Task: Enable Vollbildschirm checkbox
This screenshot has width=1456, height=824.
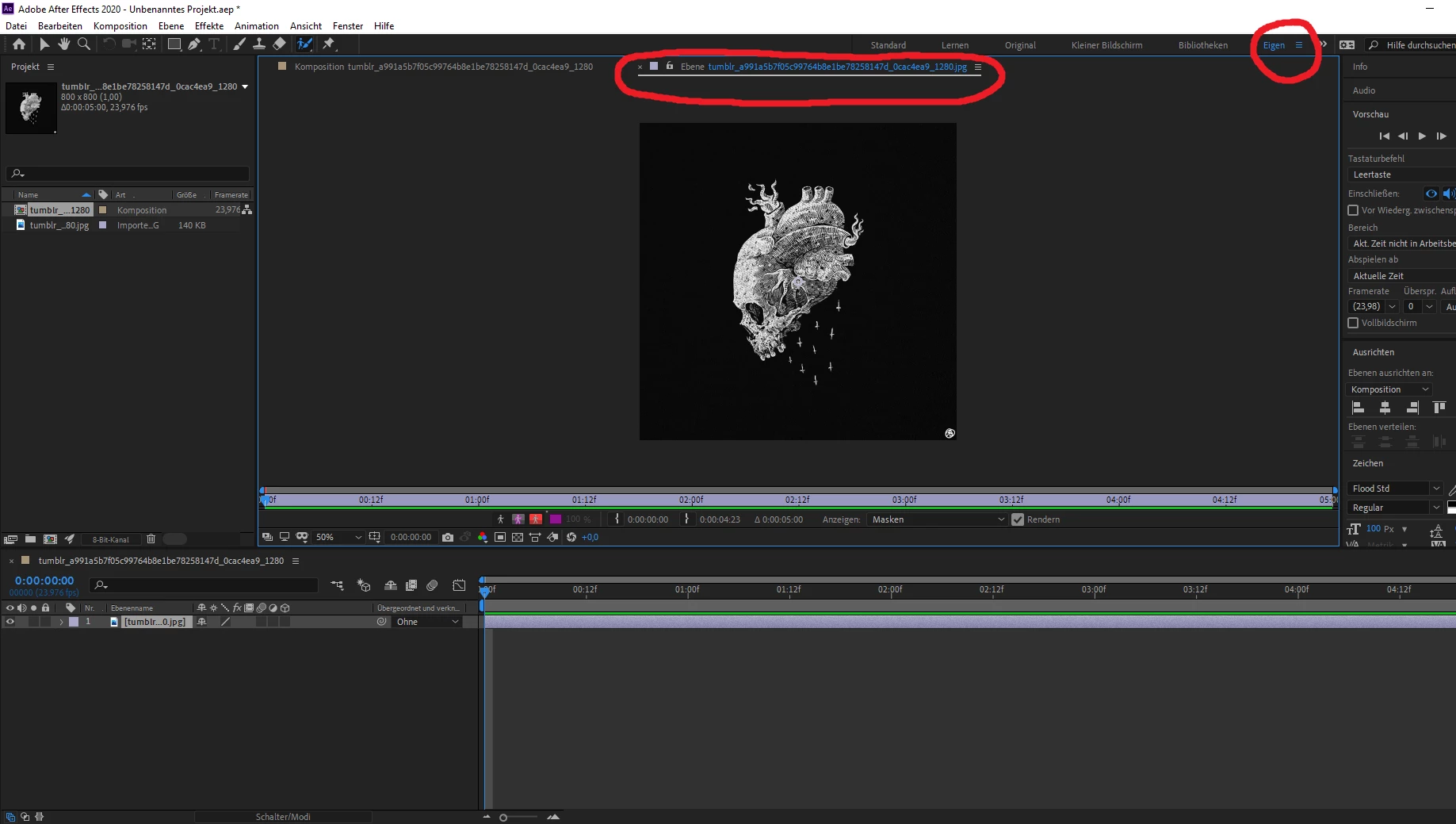Action: click(1353, 323)
